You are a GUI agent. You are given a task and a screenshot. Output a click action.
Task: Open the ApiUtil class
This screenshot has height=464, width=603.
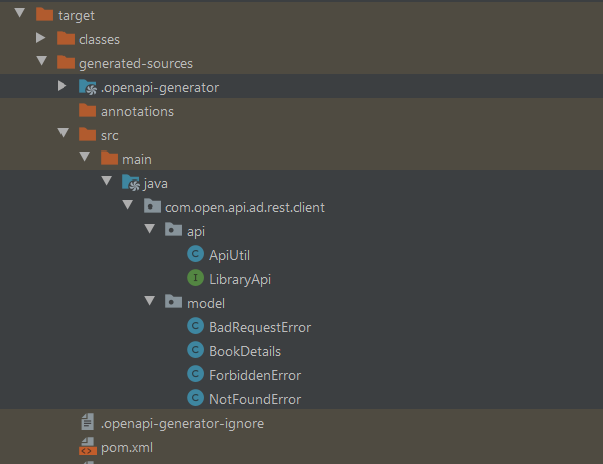pyautogui.click(x=229, y=255)
